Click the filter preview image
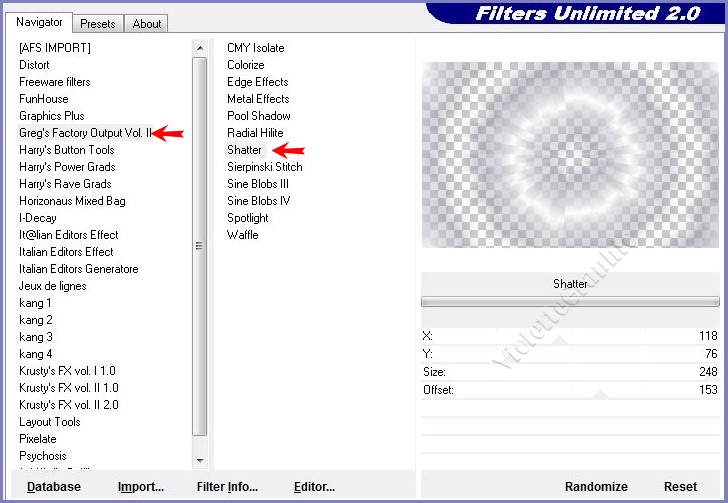The height and width of the screenshot is (503, 728). pos(570,155)
